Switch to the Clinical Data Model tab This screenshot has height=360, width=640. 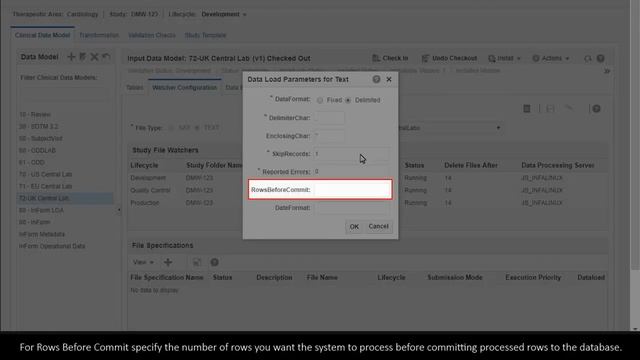pyautogui.click(x=42, y=35)
